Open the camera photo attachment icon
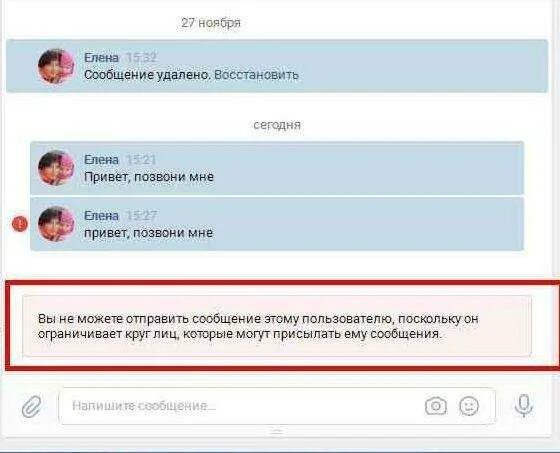 coord(436,406)
